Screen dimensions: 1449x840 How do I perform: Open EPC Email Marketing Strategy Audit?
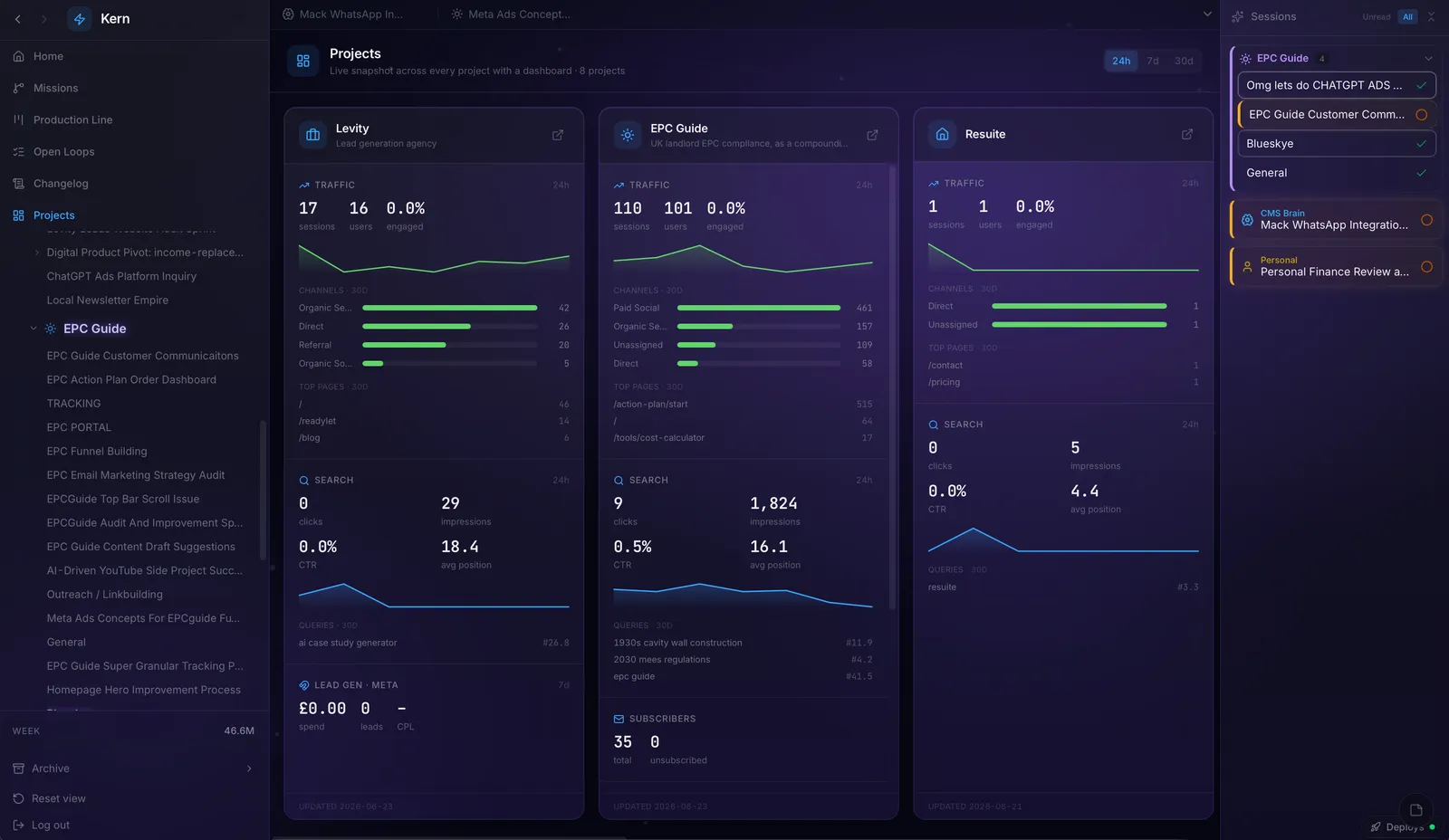(x=136, y=474)
